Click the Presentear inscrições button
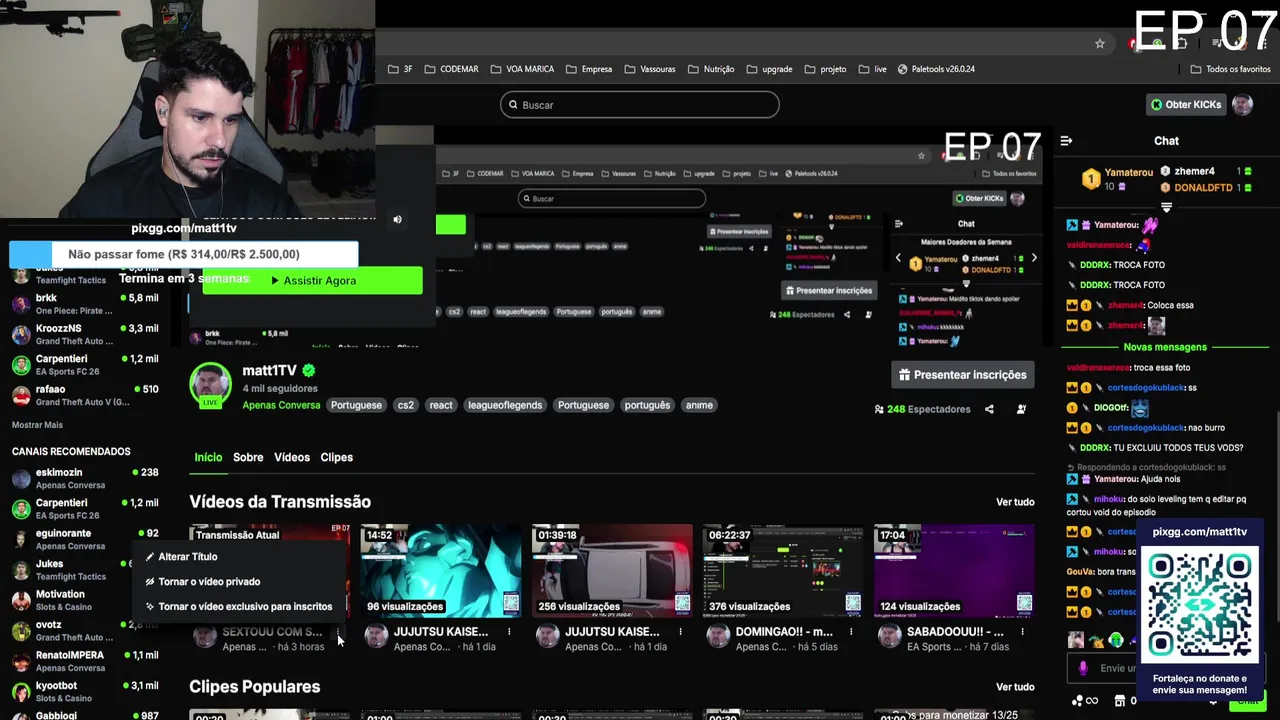This screenshot has width=1280, height=720. (963, 375)
